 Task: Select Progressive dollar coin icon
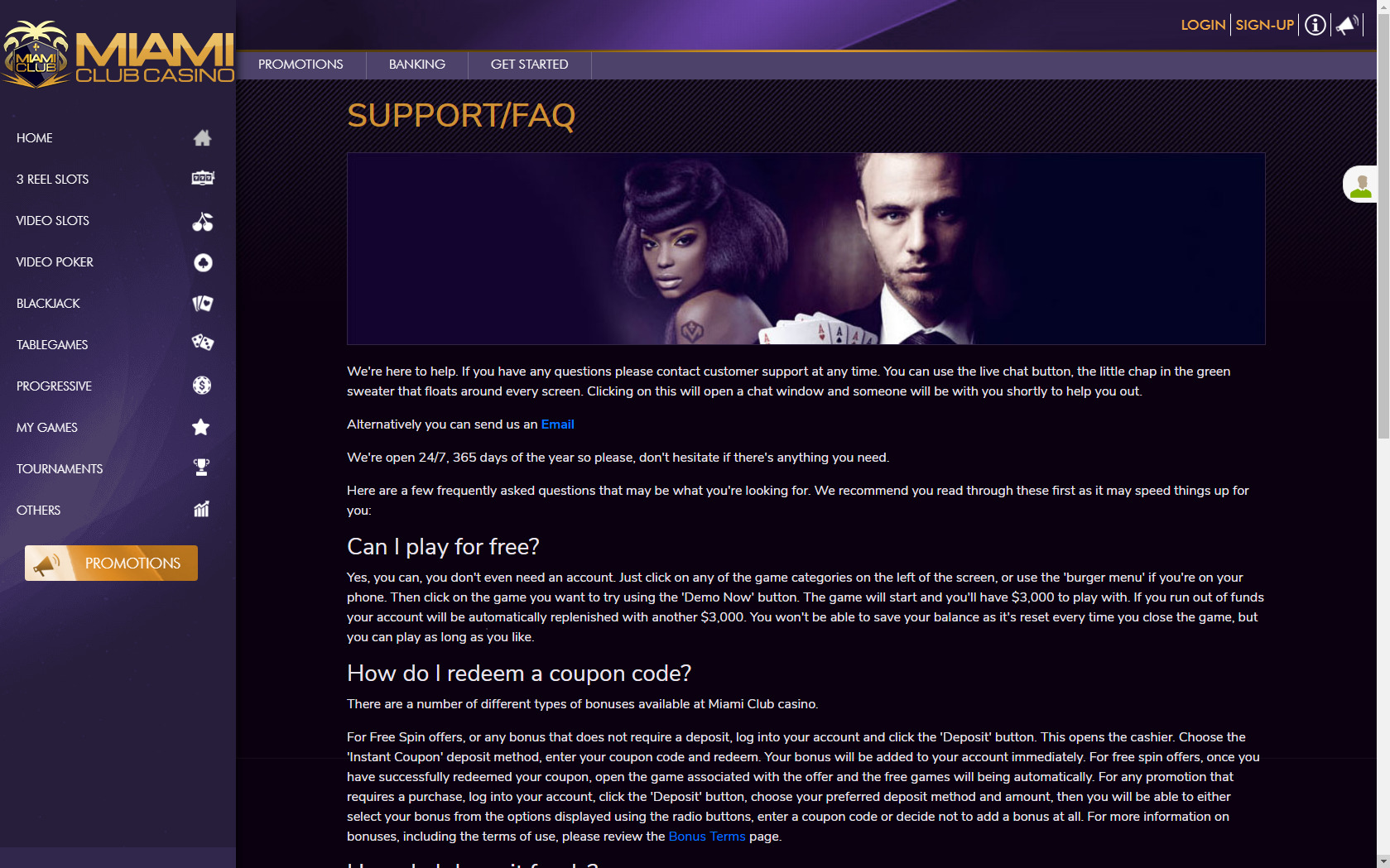click(202, 386)
